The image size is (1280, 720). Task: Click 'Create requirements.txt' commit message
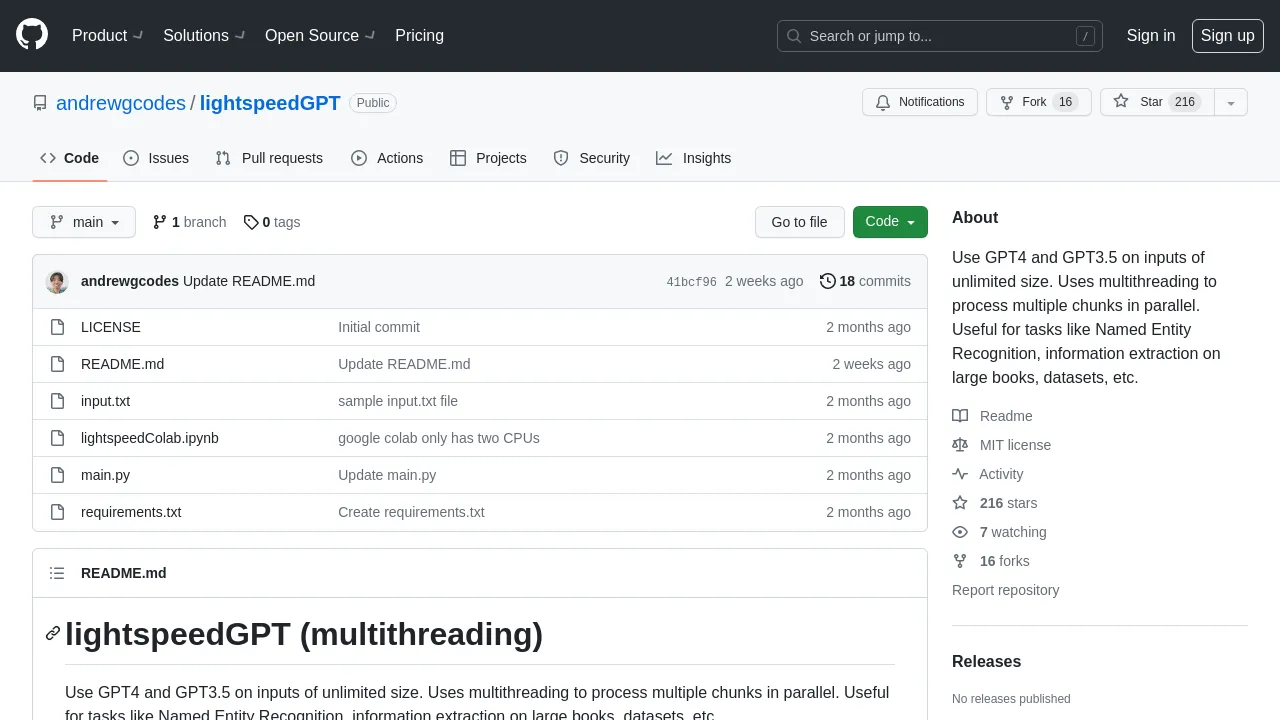click(x=411, y=512)
